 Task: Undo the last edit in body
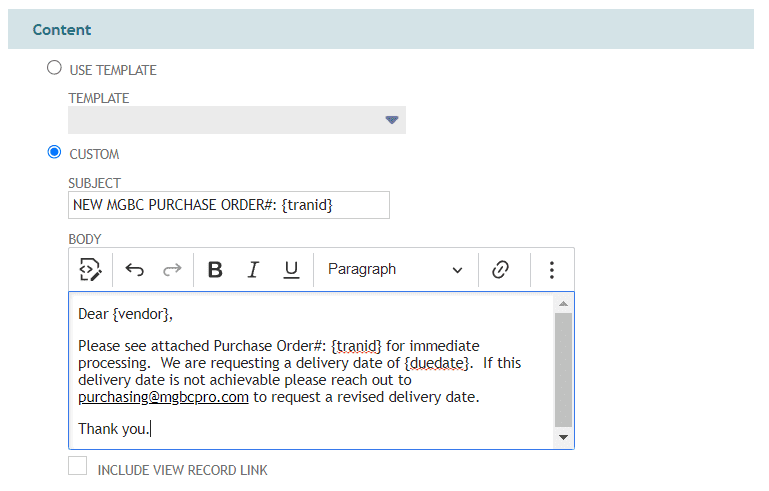(134, 270)
